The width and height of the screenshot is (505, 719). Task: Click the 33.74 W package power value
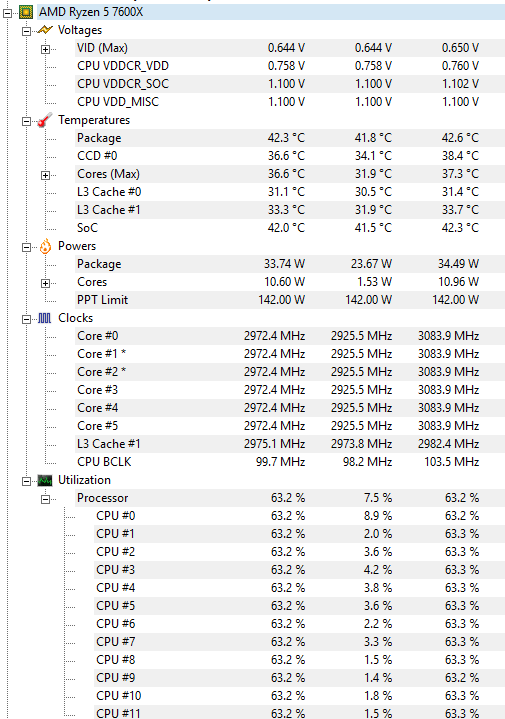tap(284, 264)
